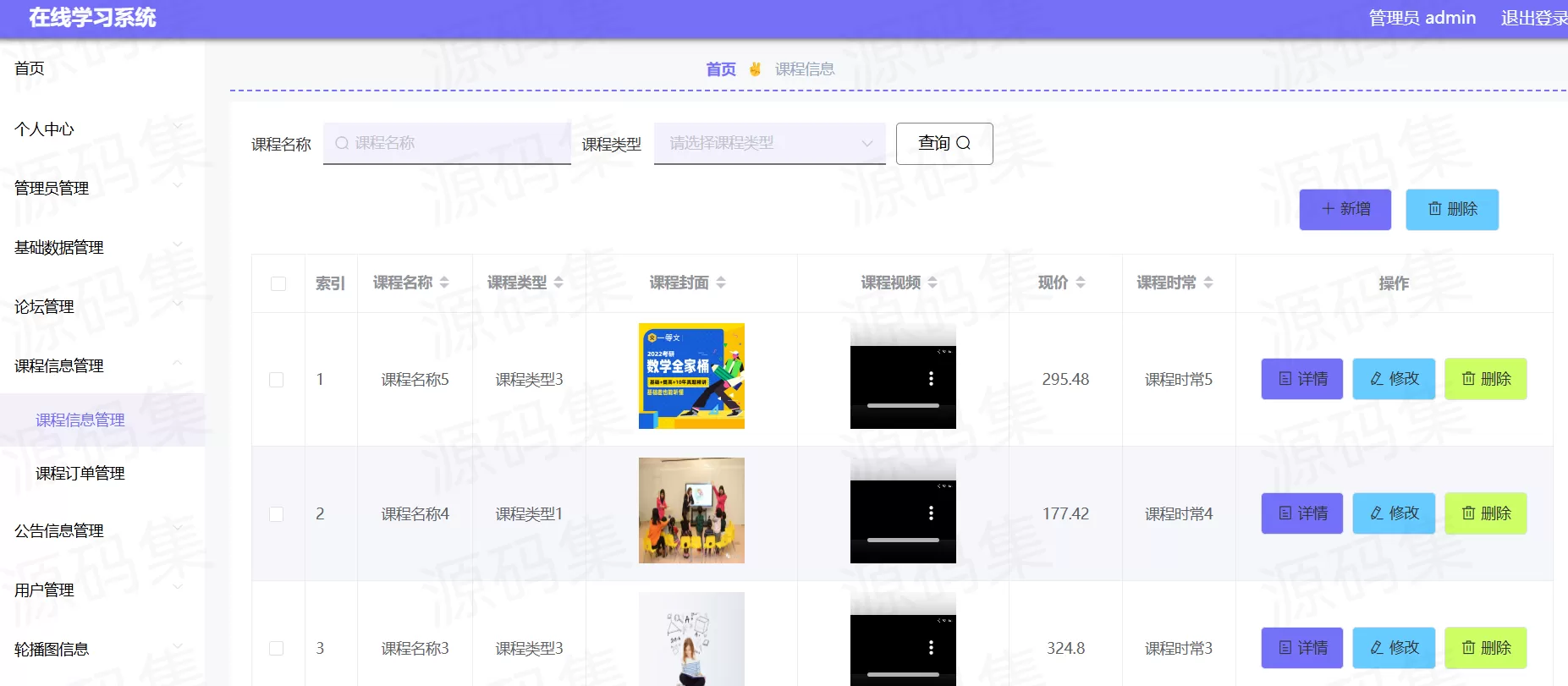
Task: Expand the 基础数据管理 sidebar menu
Action: coord(102,247)
